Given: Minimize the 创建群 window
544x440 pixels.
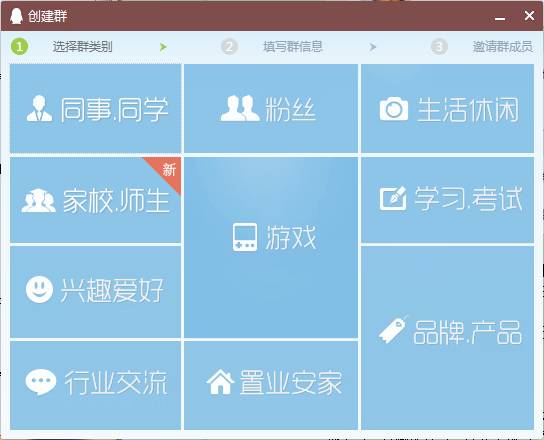Looking at the screenshot, I should pyautogui.click(x=500, y=18).
